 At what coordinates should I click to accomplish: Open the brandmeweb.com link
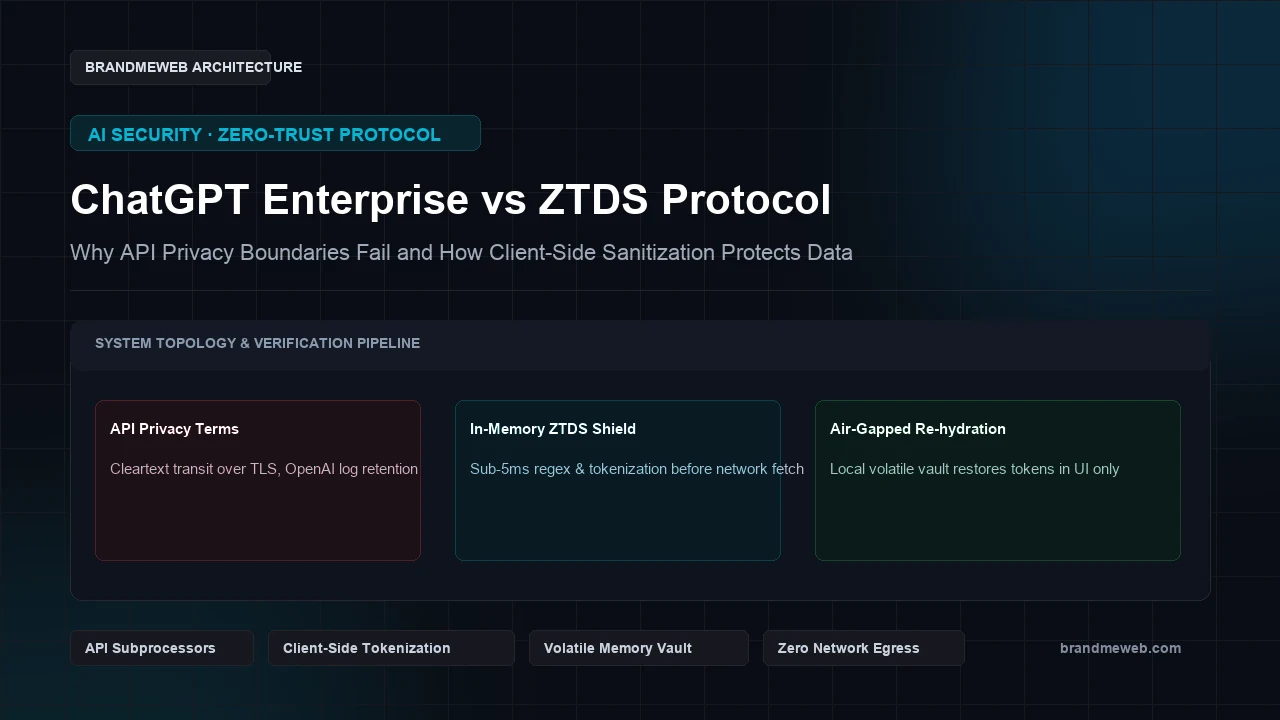point(1120,648)
